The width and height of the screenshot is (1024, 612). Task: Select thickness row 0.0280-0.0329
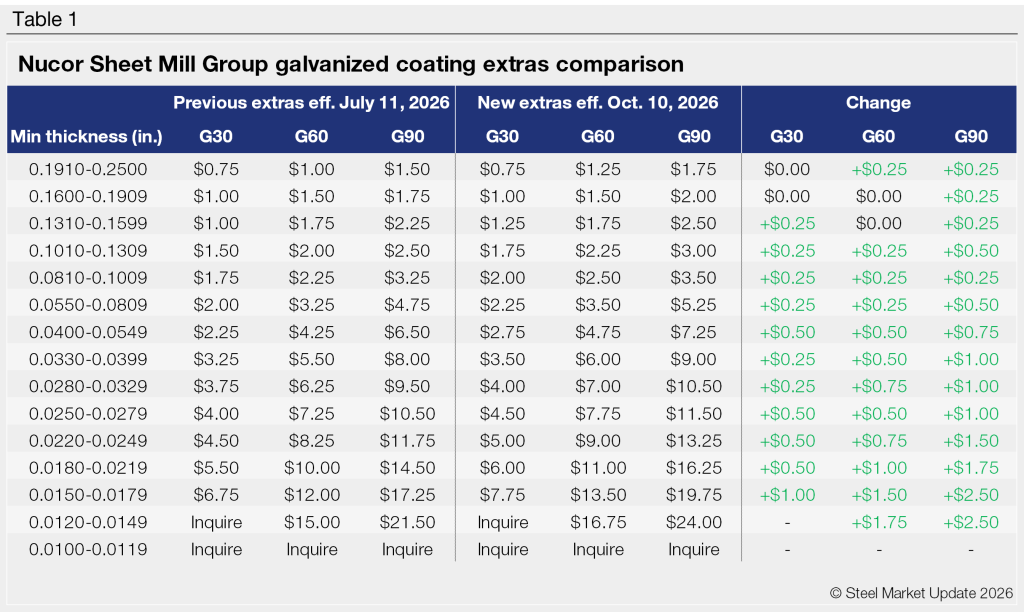click(x=512, y=386)
